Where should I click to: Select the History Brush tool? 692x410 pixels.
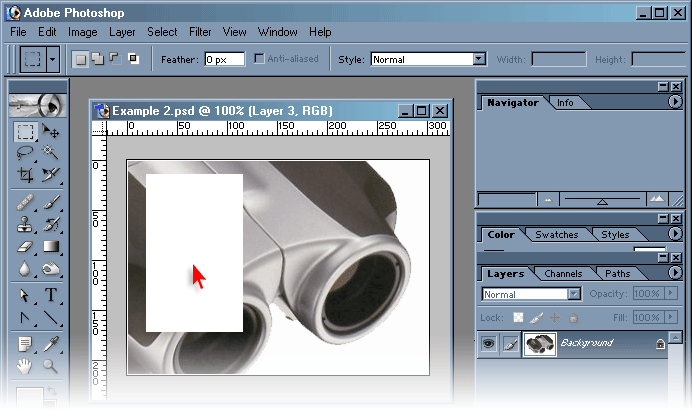click(x=50, y=224)
